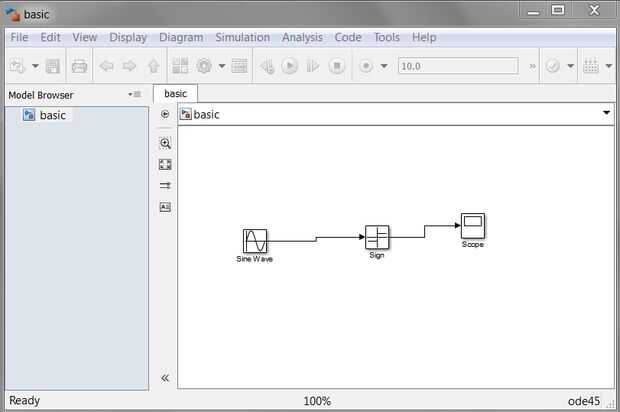
Task: Go back with the left arrow
Action: (x=106, y=66)
